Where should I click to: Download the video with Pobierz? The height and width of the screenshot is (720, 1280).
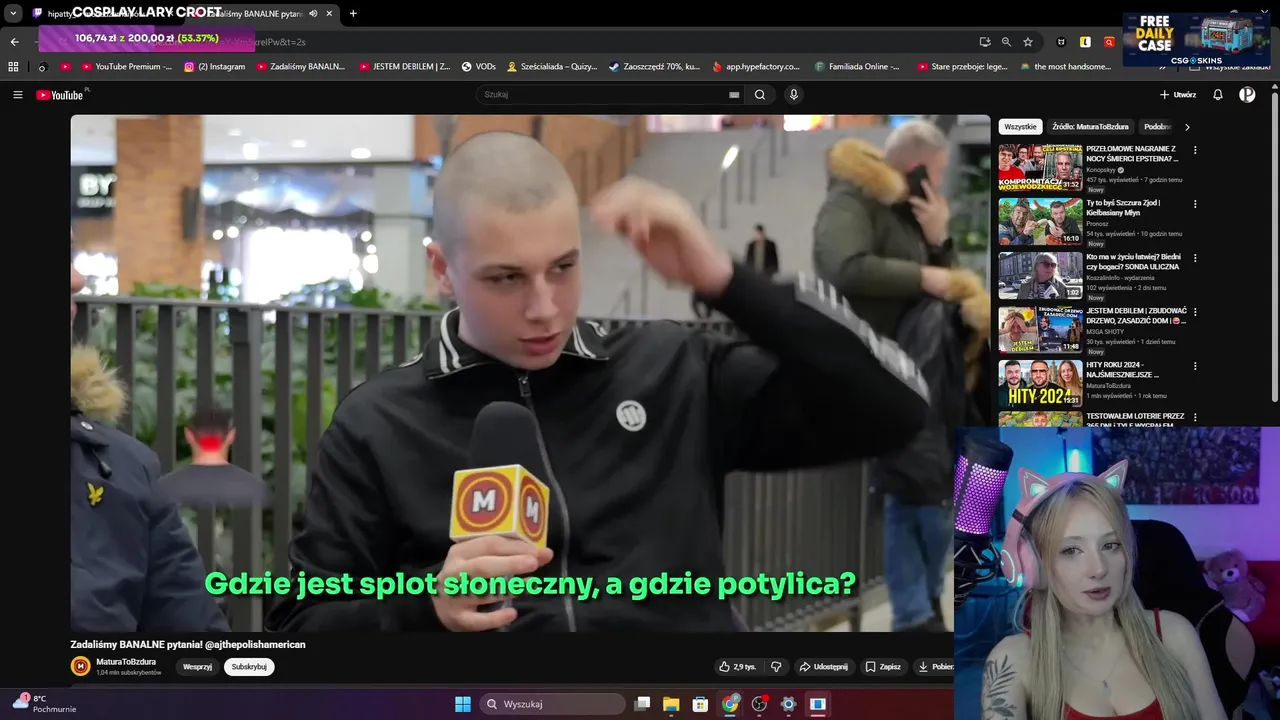934,667
